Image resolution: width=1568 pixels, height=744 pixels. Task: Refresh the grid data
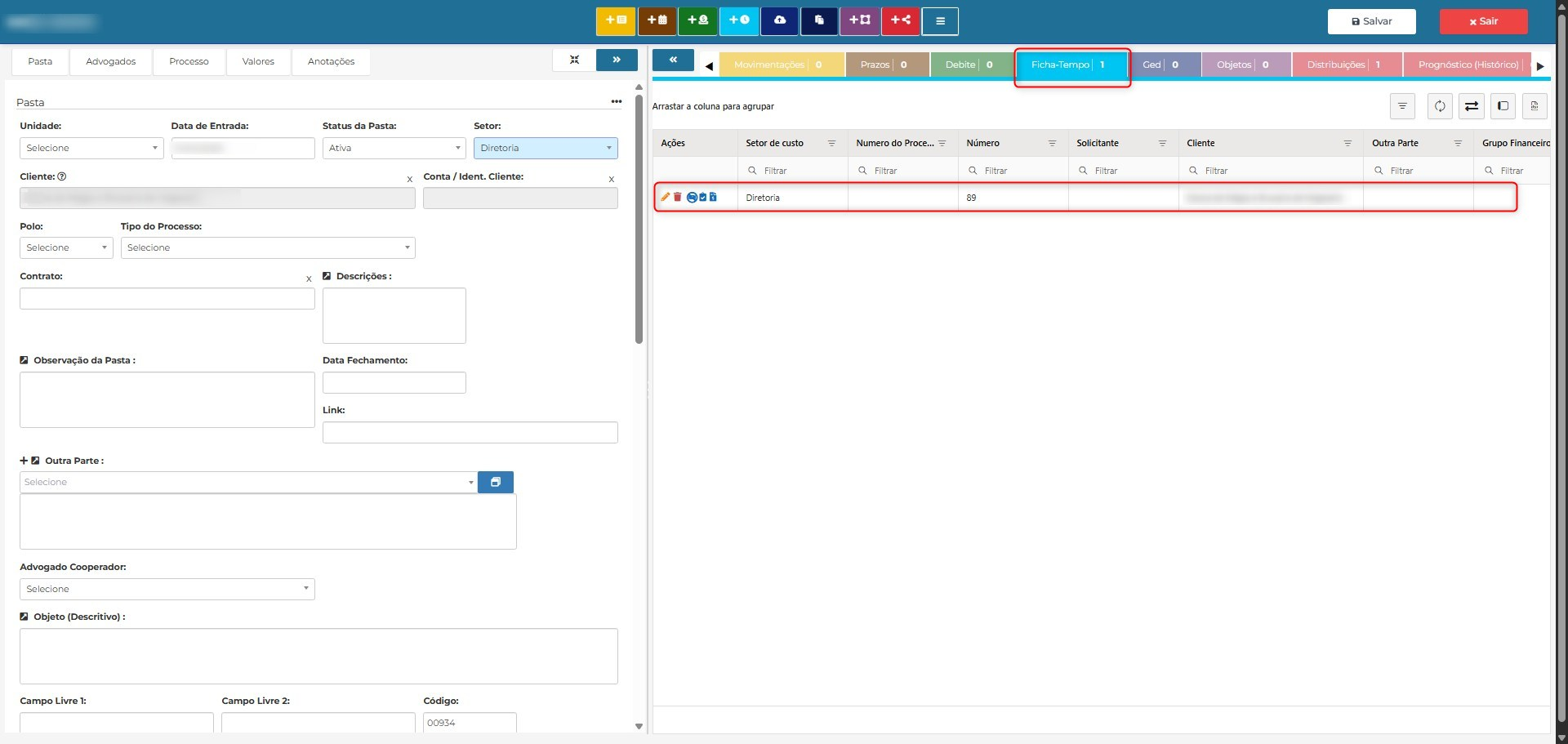(1440, 106)
